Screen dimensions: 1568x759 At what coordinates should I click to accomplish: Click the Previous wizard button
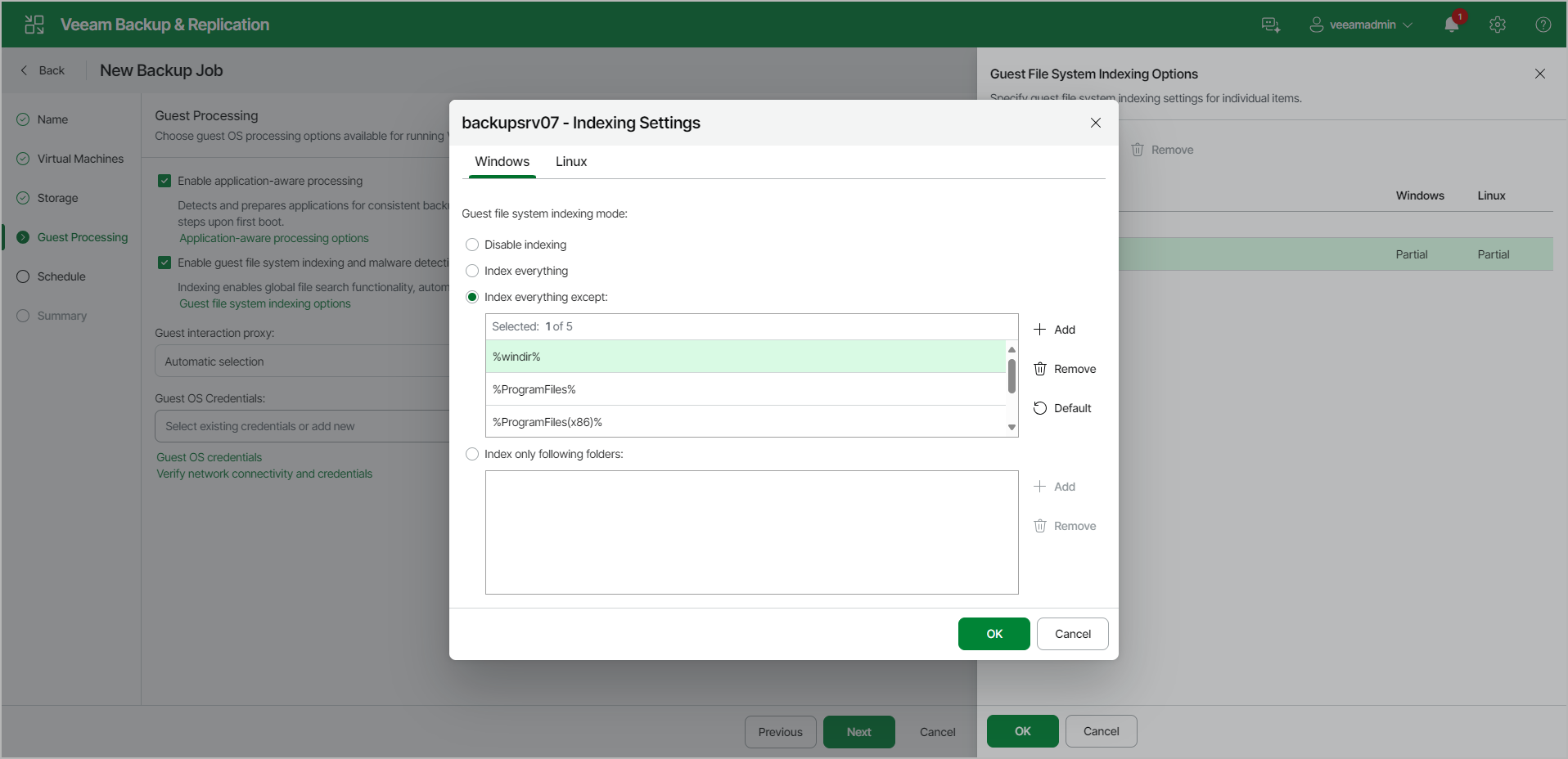click(x=781, y=732)
